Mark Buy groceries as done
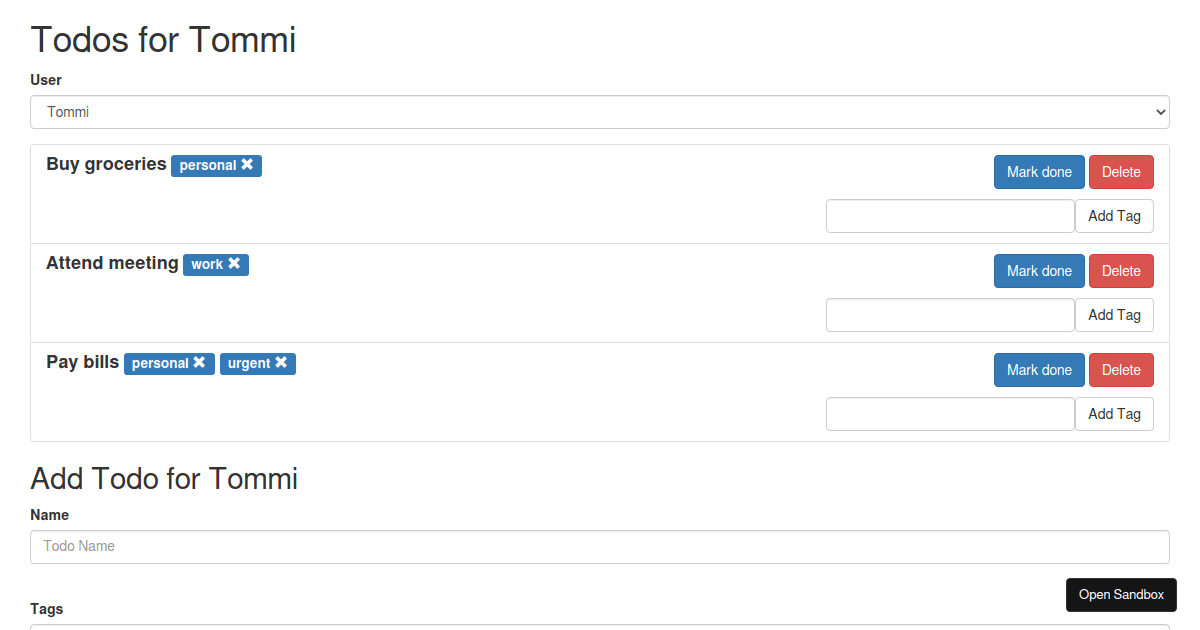 [x=1039, y=172]
